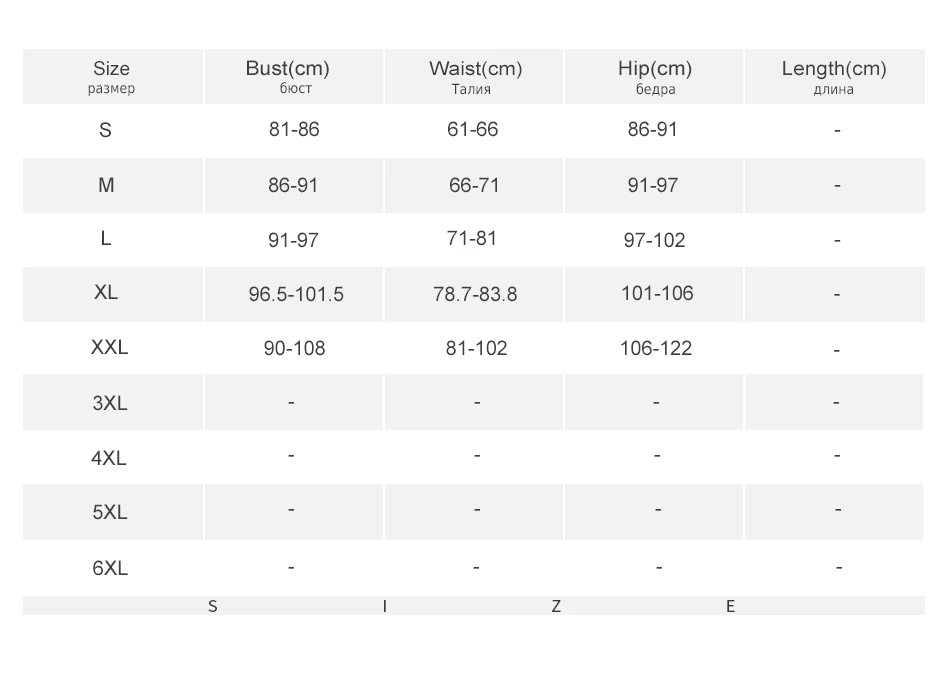The image size is (950, 680).
Task: Click the Hip(cm) column header
Action: point(654,77)
